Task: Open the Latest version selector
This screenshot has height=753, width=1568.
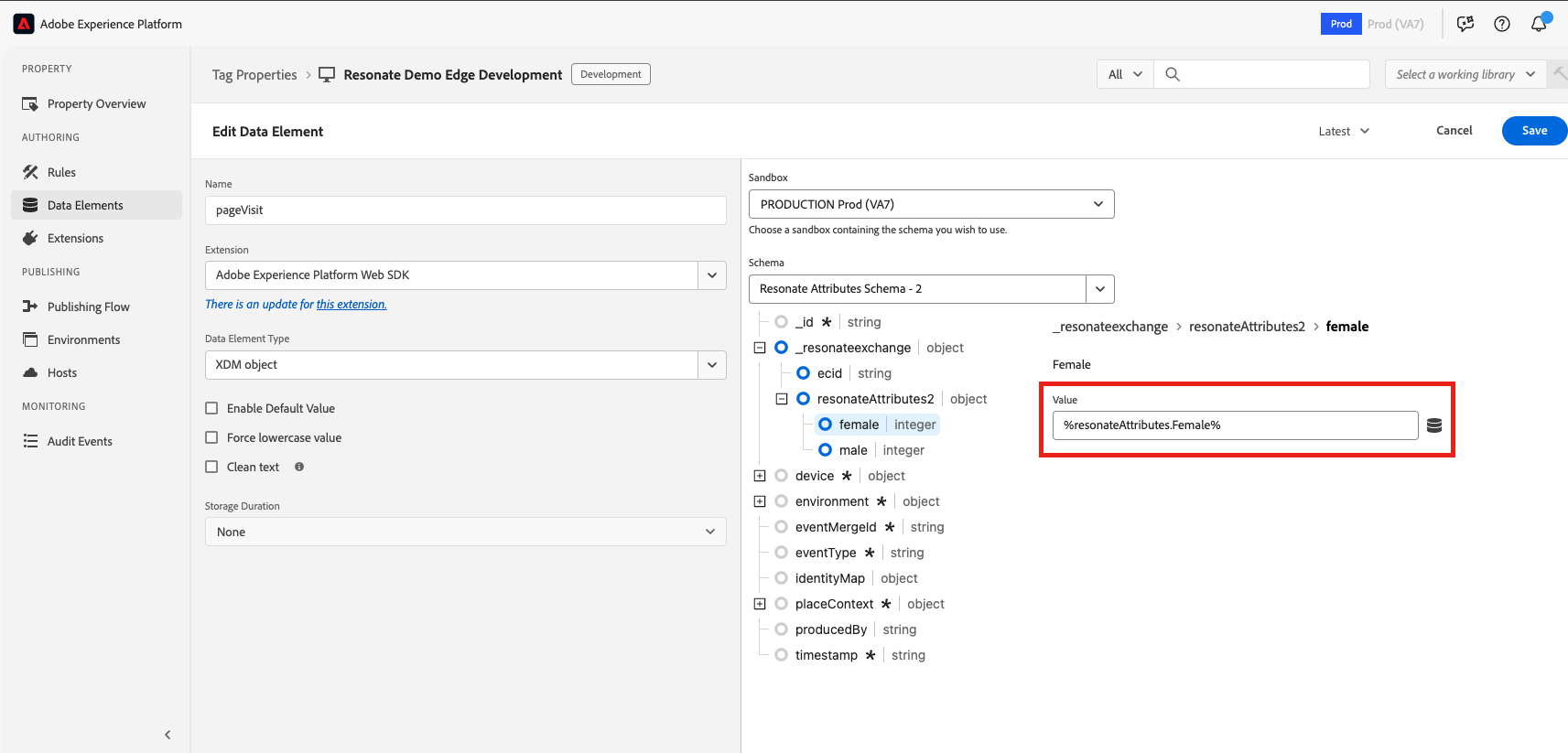Action: point(1344,131)
